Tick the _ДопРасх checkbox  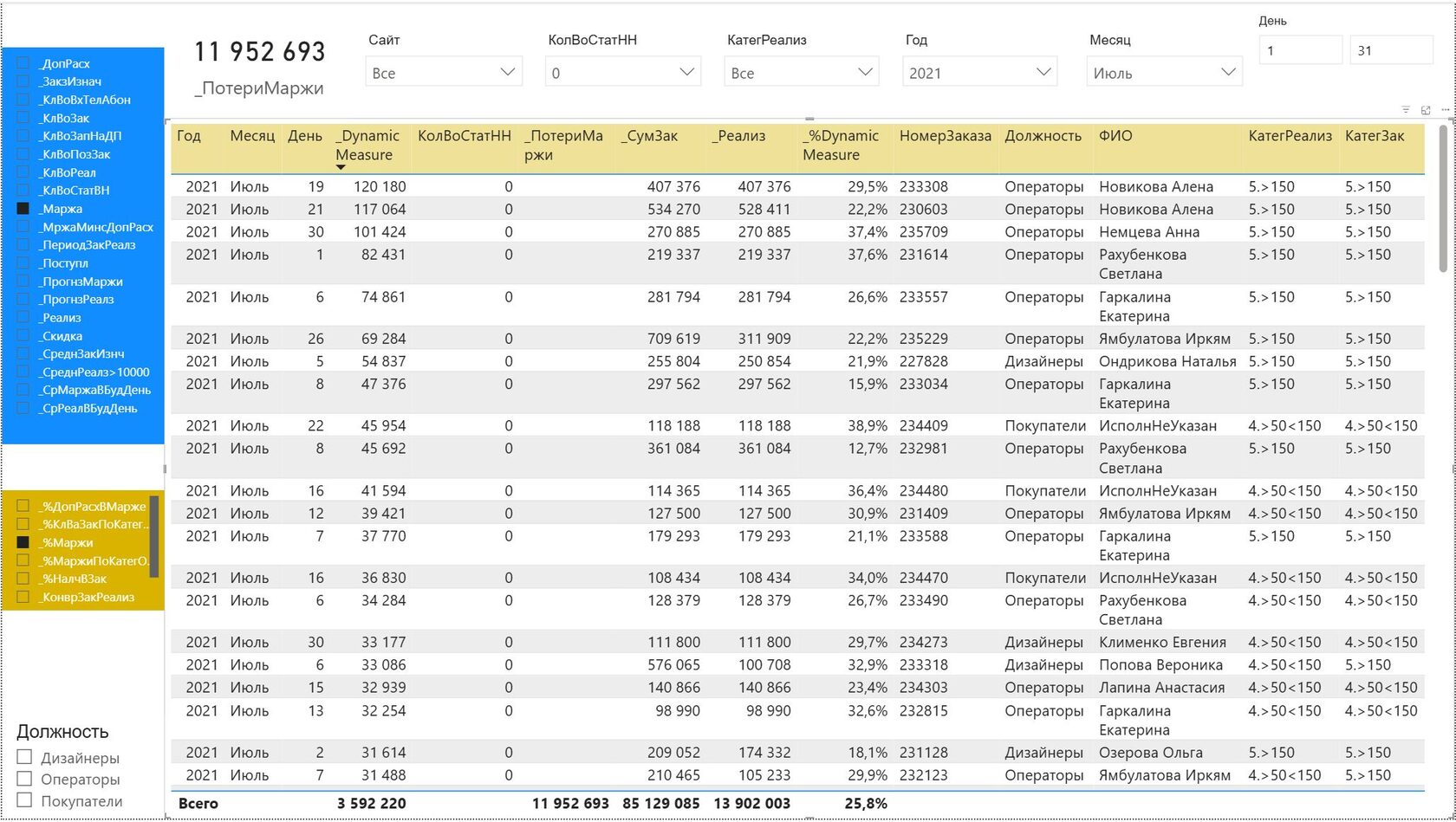[x=23, y=63]
